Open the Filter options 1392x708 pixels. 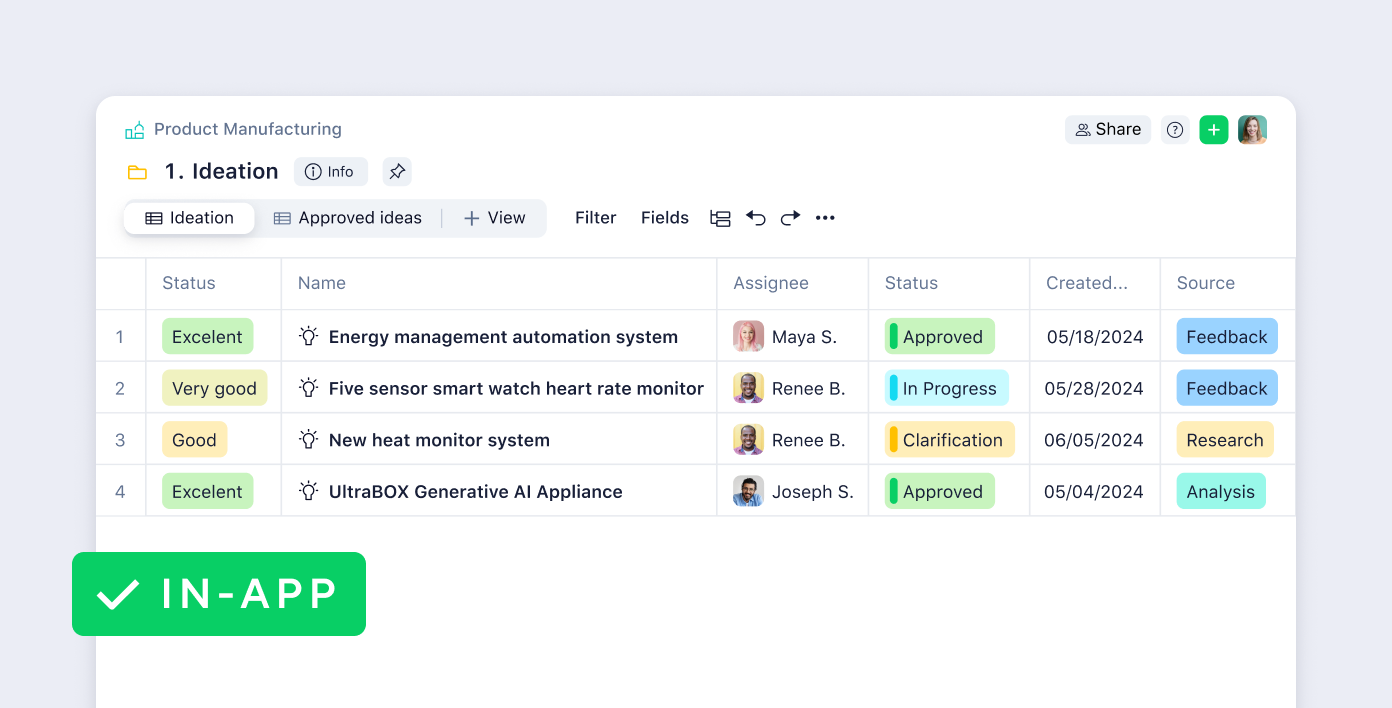pos(595,218)
